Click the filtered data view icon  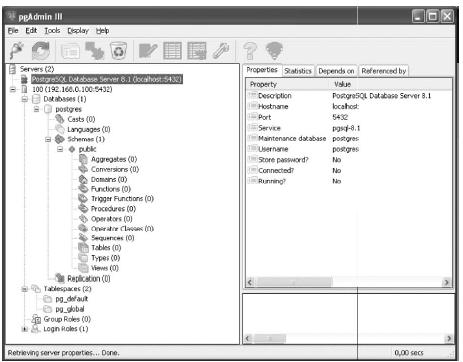click(197, 51)
